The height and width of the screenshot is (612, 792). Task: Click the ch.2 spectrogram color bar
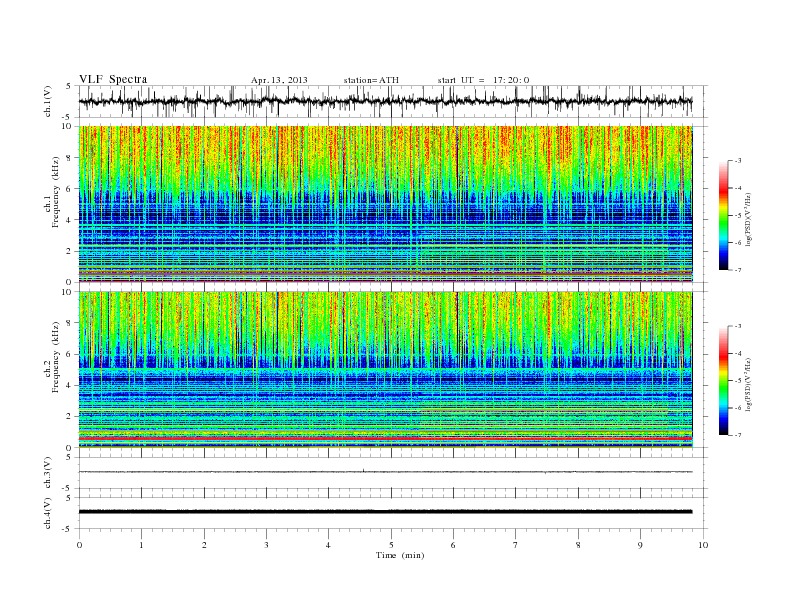click(724, 380)
